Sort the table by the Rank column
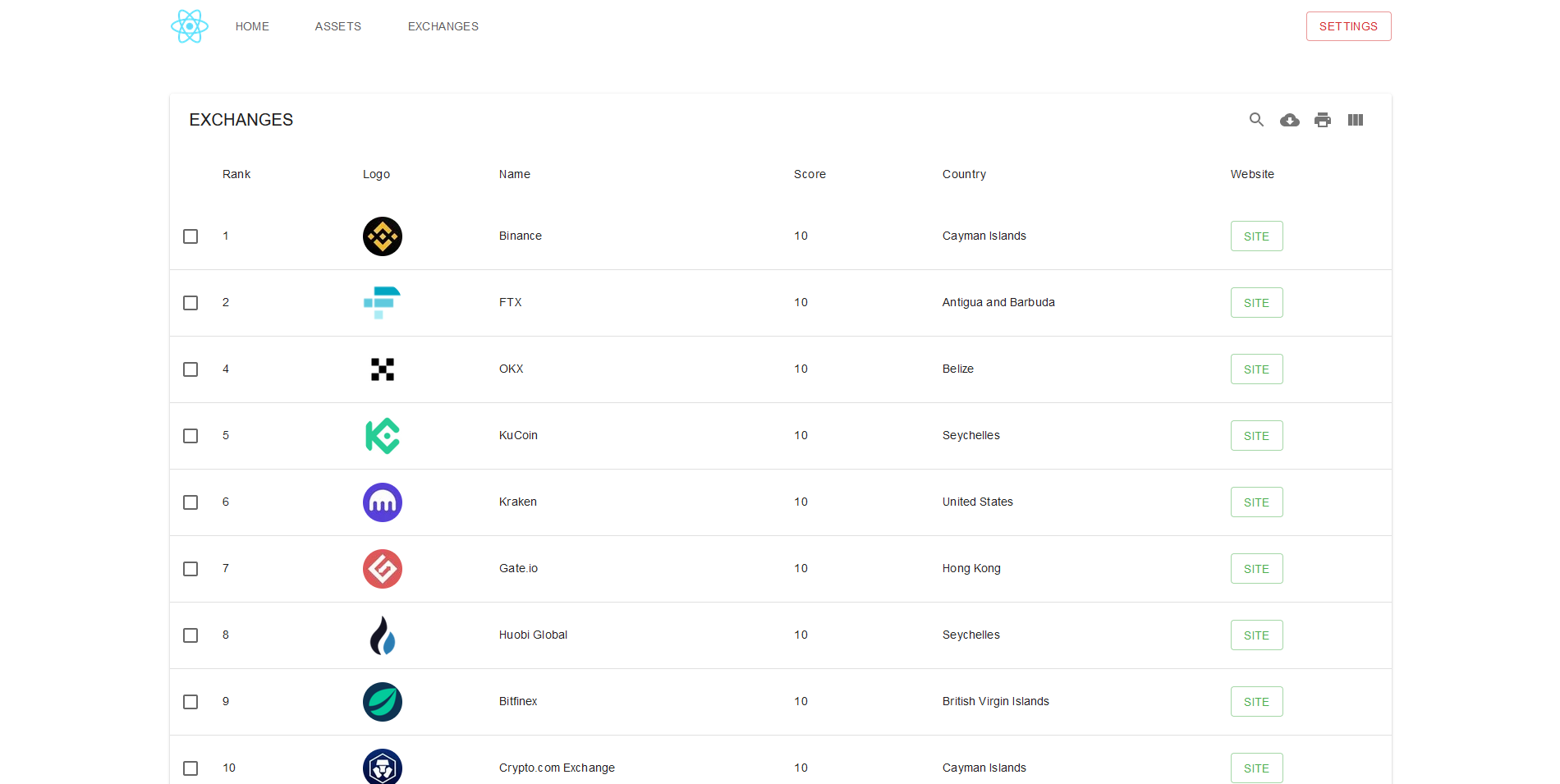Screen dimensions: 1560x784 click(x=236, y=174)
